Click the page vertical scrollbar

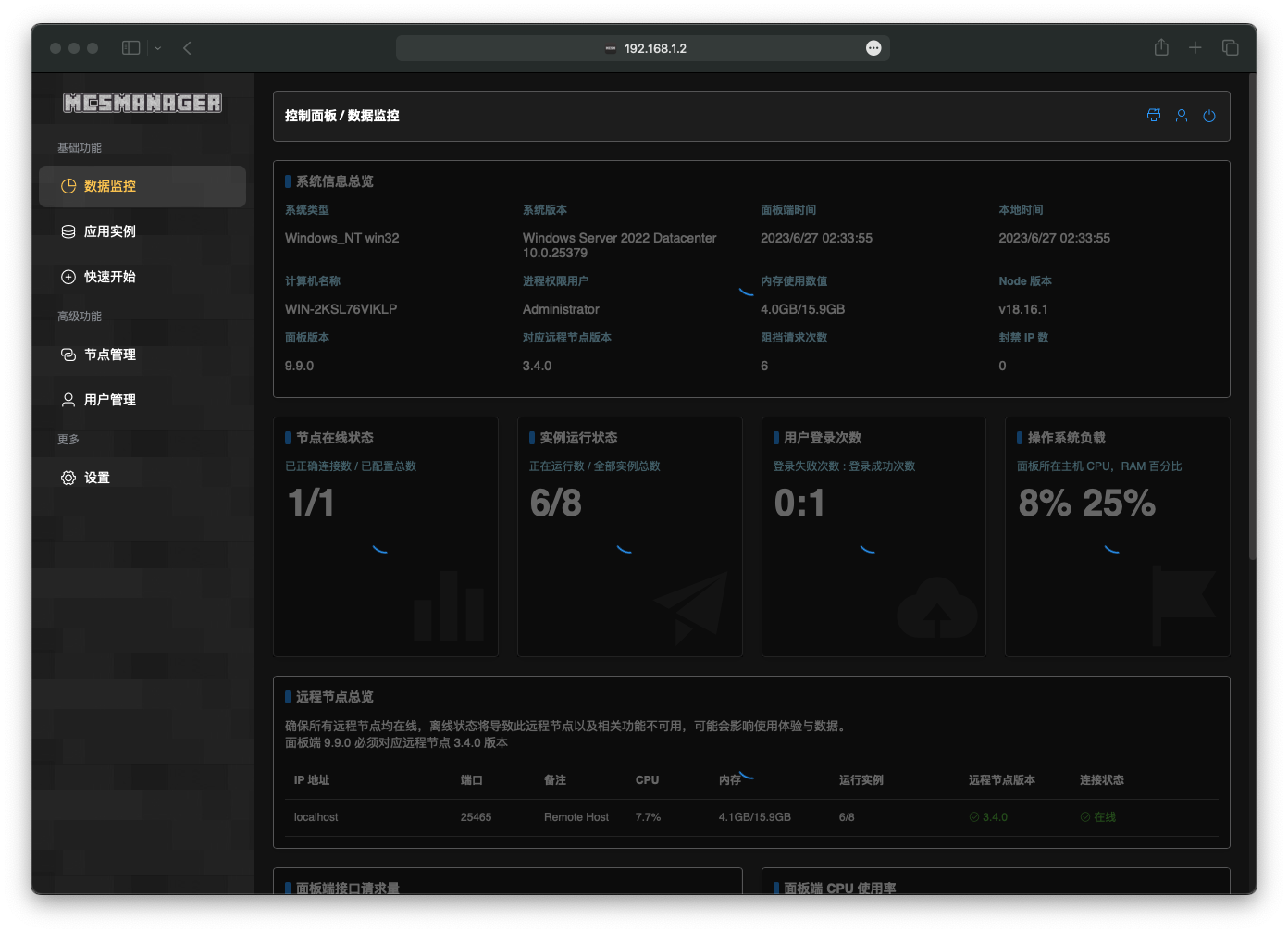tap(1252, 317)
